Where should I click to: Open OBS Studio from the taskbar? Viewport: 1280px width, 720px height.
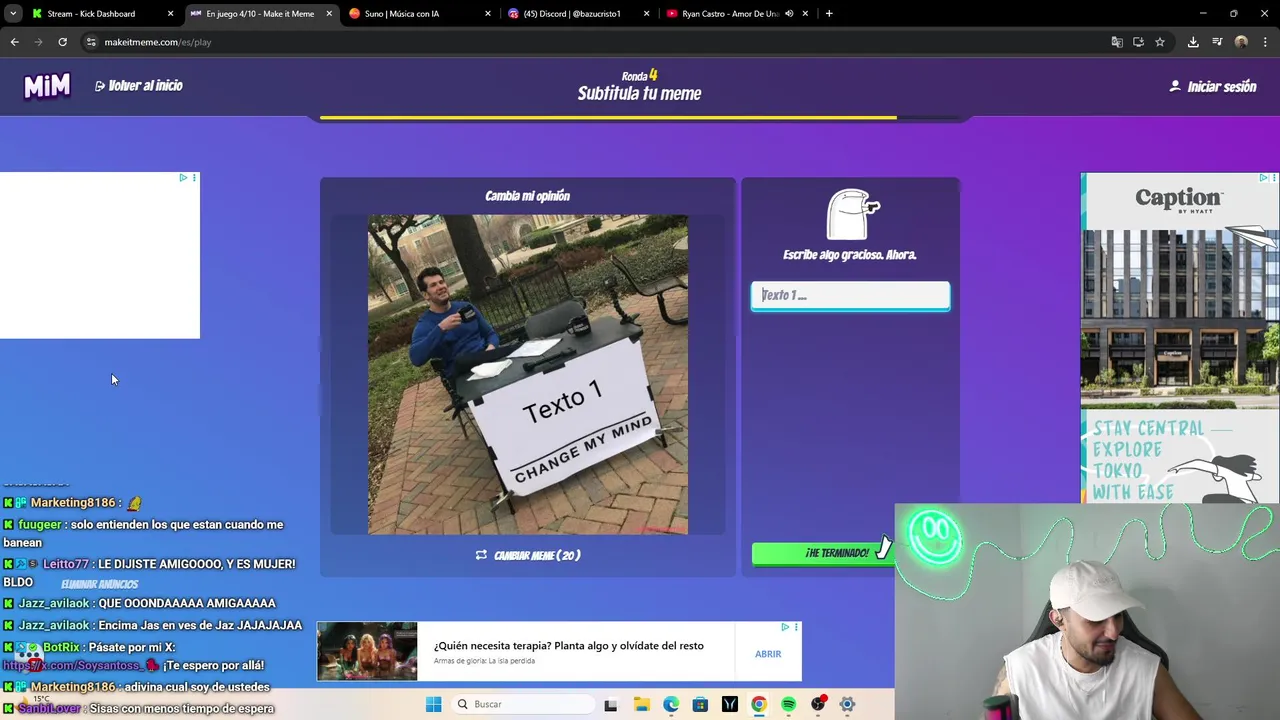pos(818,705)
